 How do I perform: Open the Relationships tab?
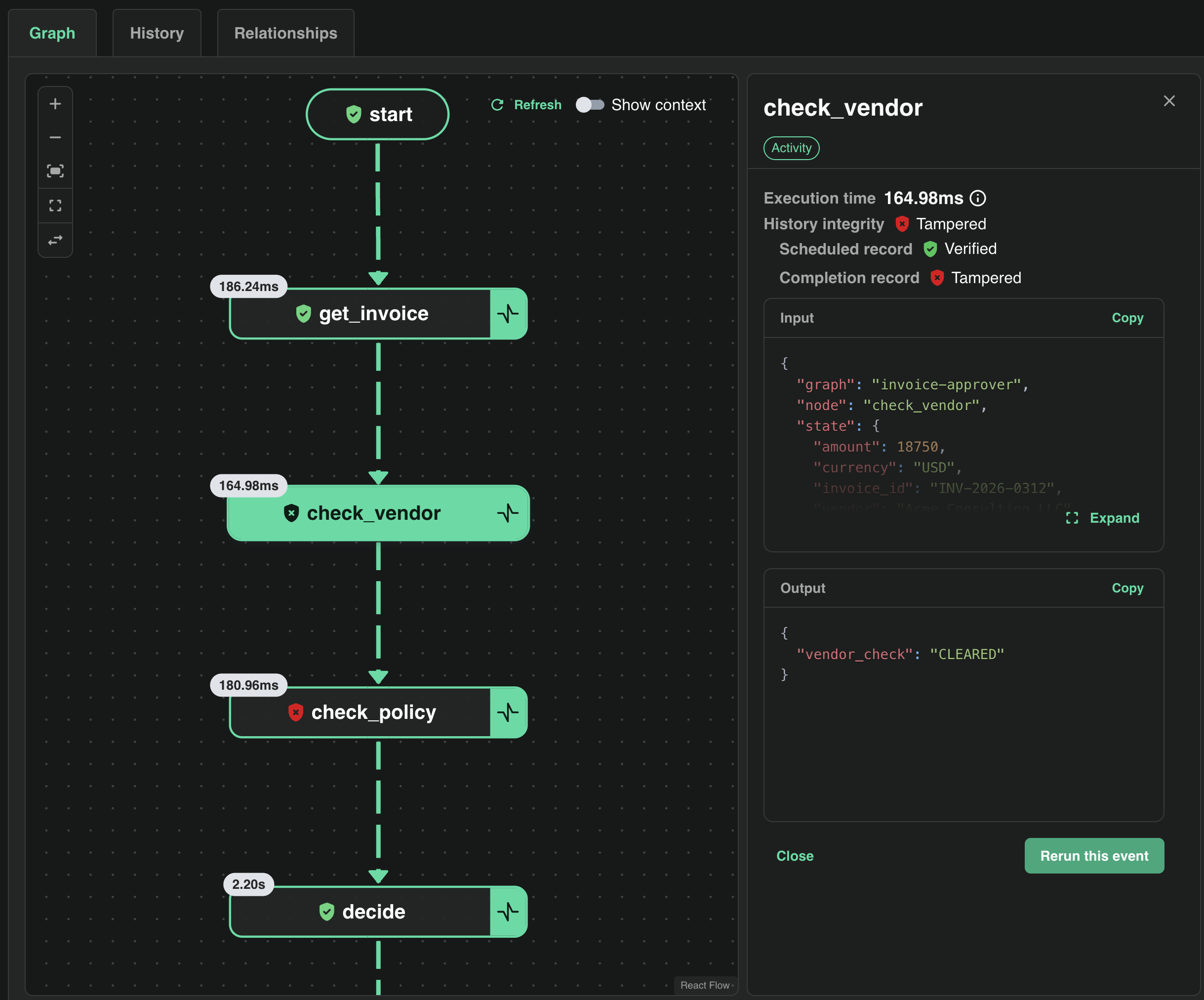click(x=285, y=33)
